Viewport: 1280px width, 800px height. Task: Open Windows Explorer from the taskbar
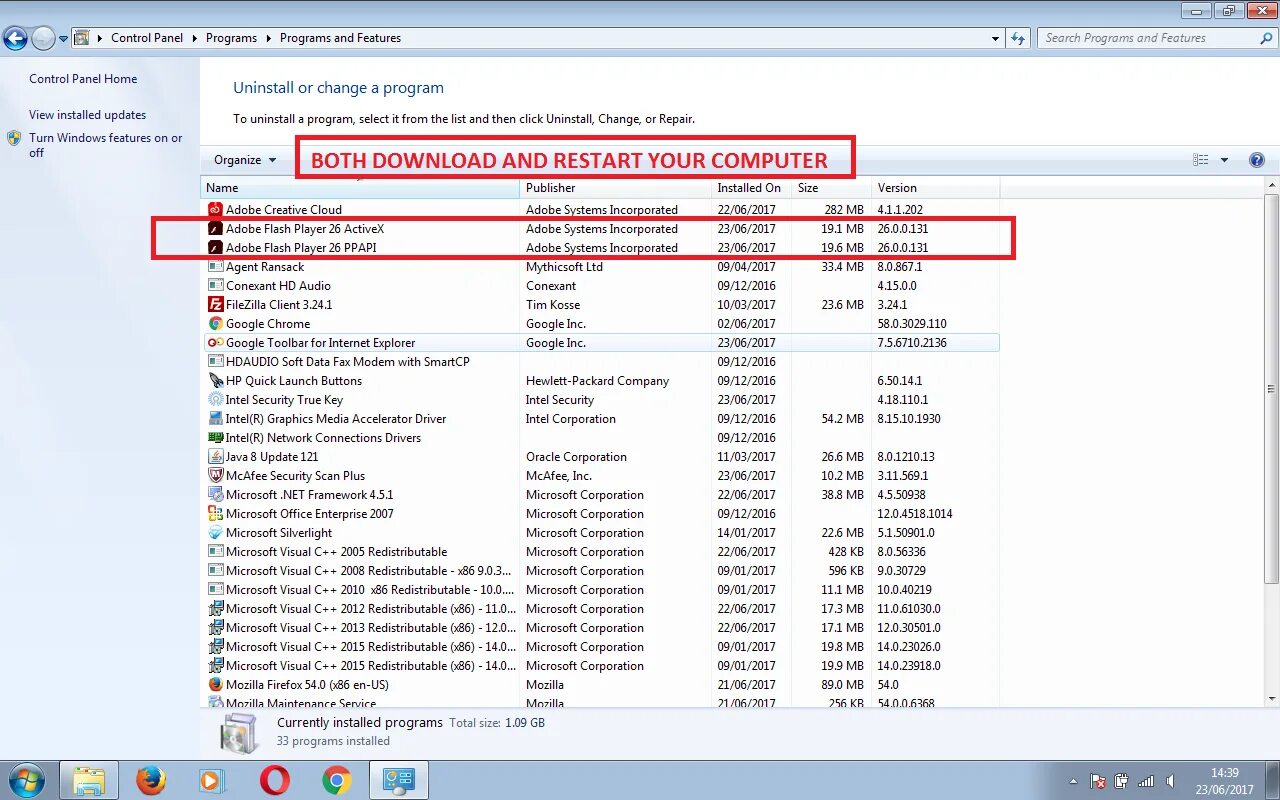(89, 780)
